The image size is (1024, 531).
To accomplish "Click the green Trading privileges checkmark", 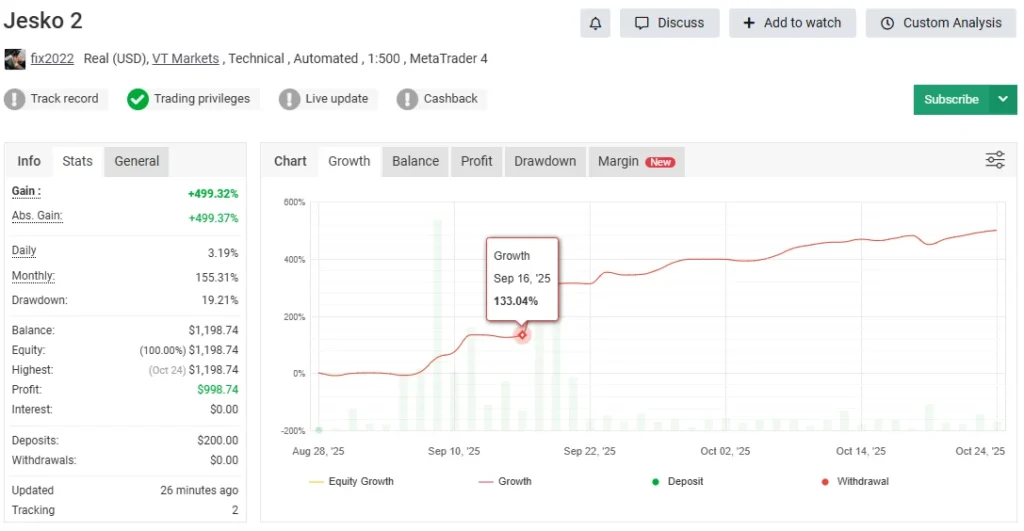I will 138,99.
